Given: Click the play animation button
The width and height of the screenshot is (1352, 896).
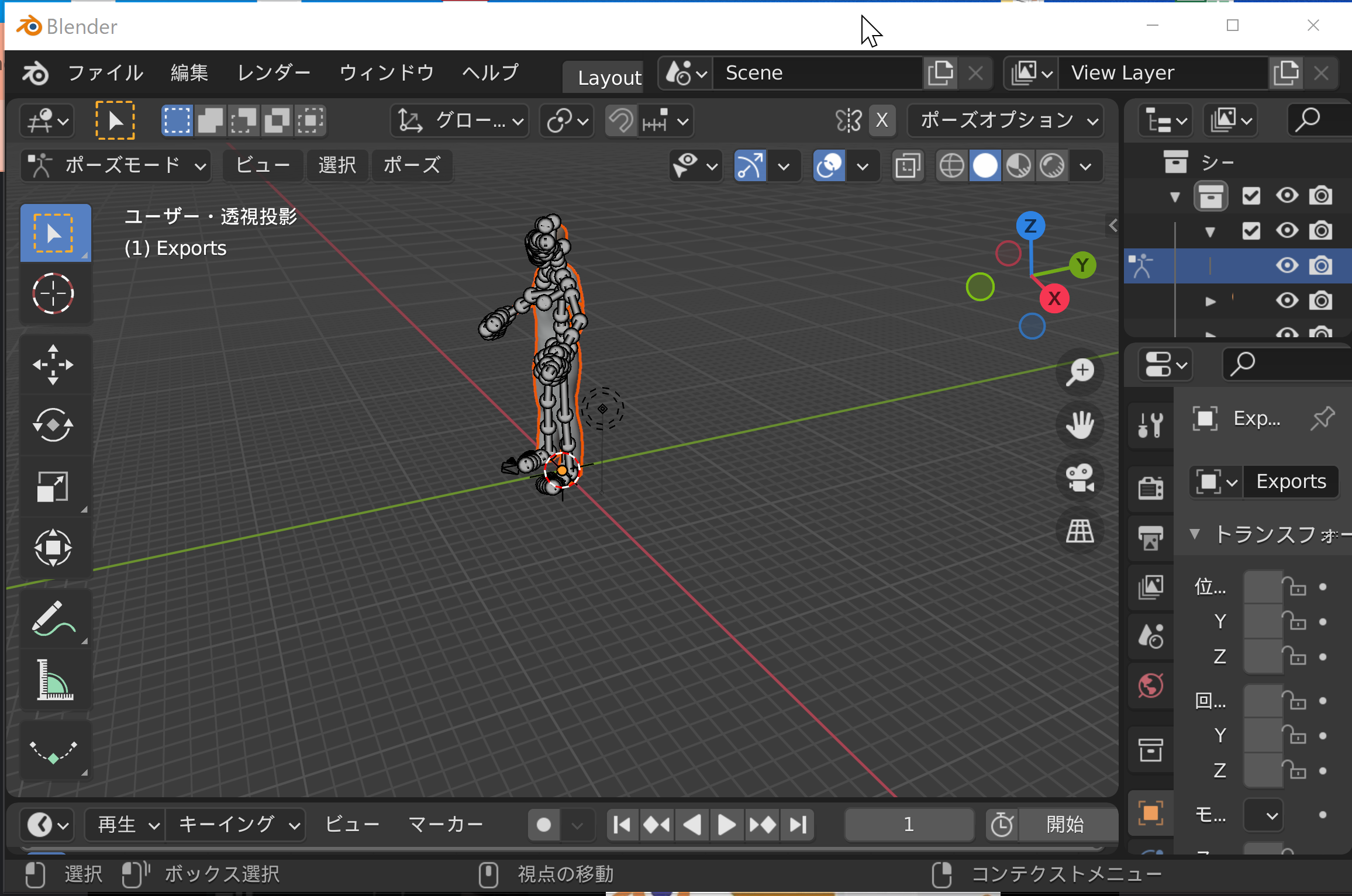Looking at the screenshot, I should 727,825.
